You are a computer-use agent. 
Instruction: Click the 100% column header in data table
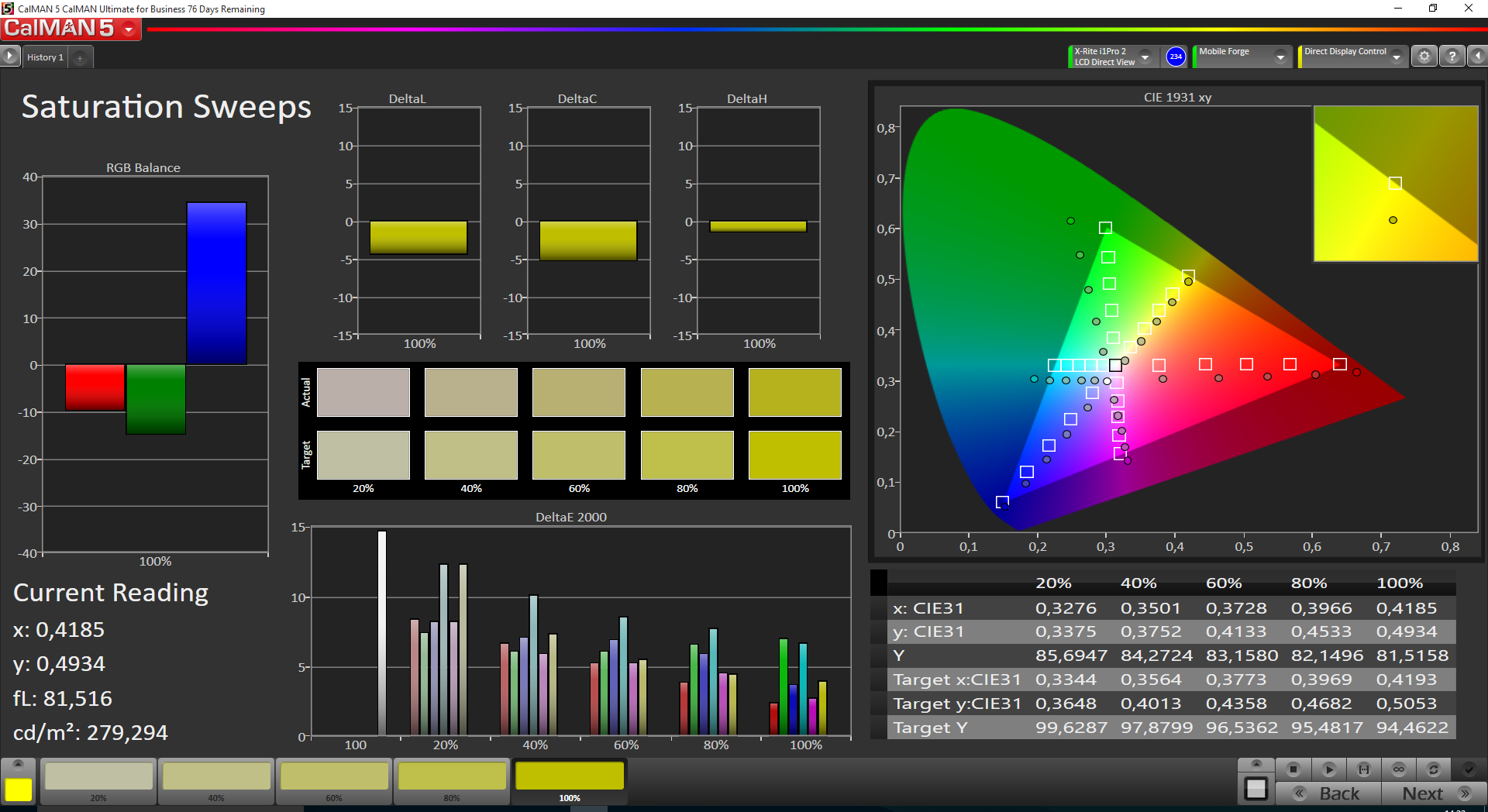point(1400,583)
